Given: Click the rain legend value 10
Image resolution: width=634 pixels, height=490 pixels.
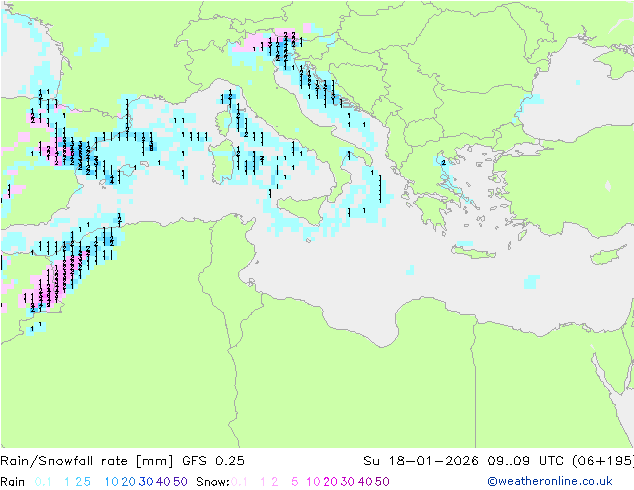Looking at the screenshot, I should 112,482.
